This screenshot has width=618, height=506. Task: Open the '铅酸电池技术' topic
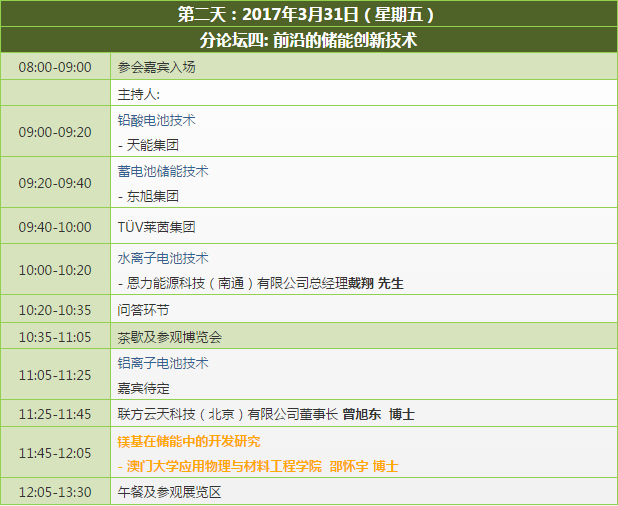click(156, 120)
